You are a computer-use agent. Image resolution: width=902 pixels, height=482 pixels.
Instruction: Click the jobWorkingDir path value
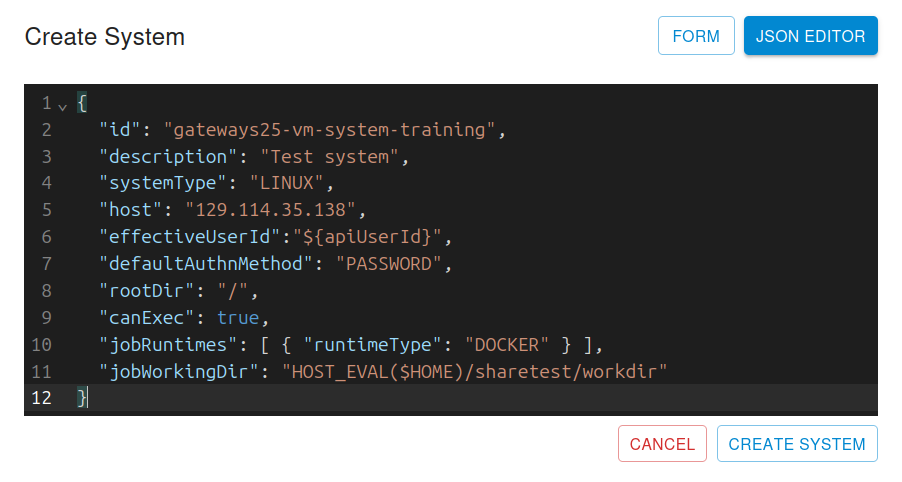pos(474,372)
